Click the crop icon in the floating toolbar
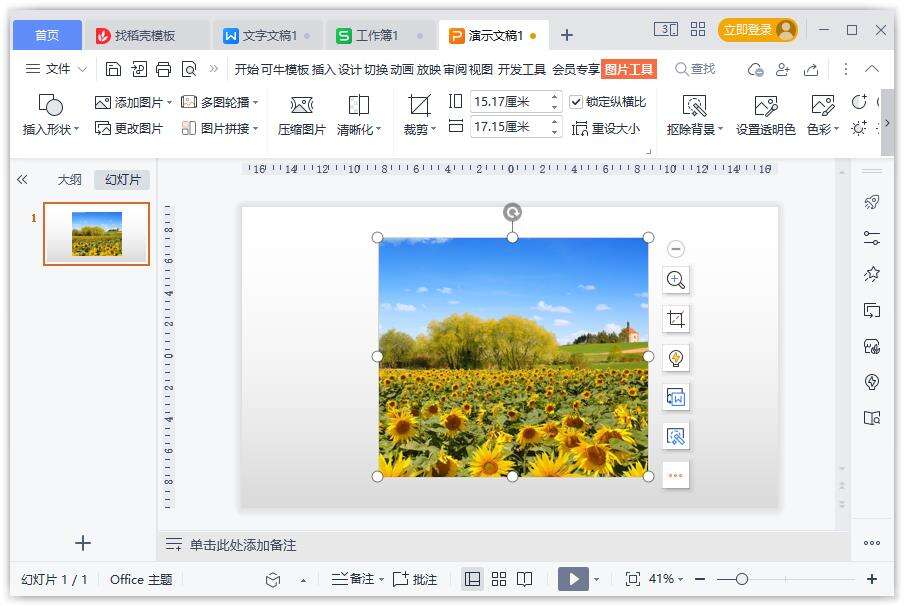 [675, 318]
